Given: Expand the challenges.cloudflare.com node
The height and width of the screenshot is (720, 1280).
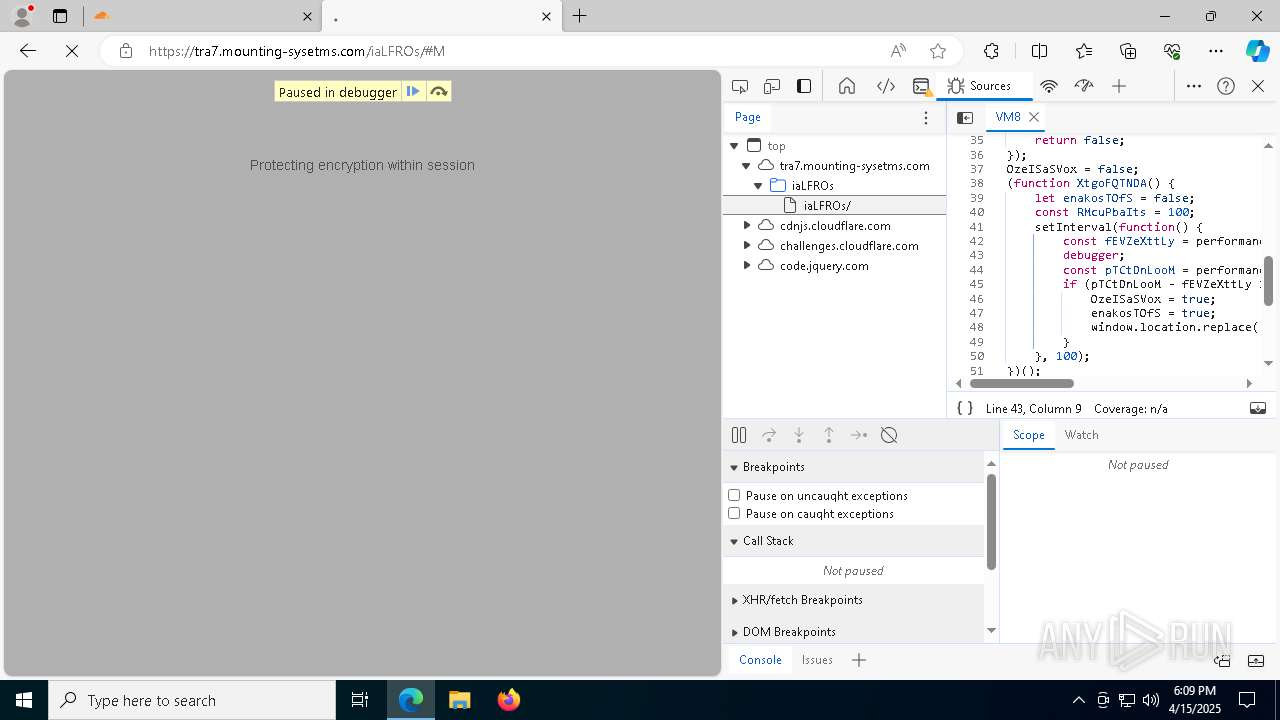Looking at the screenshot, I should point(746,246).
